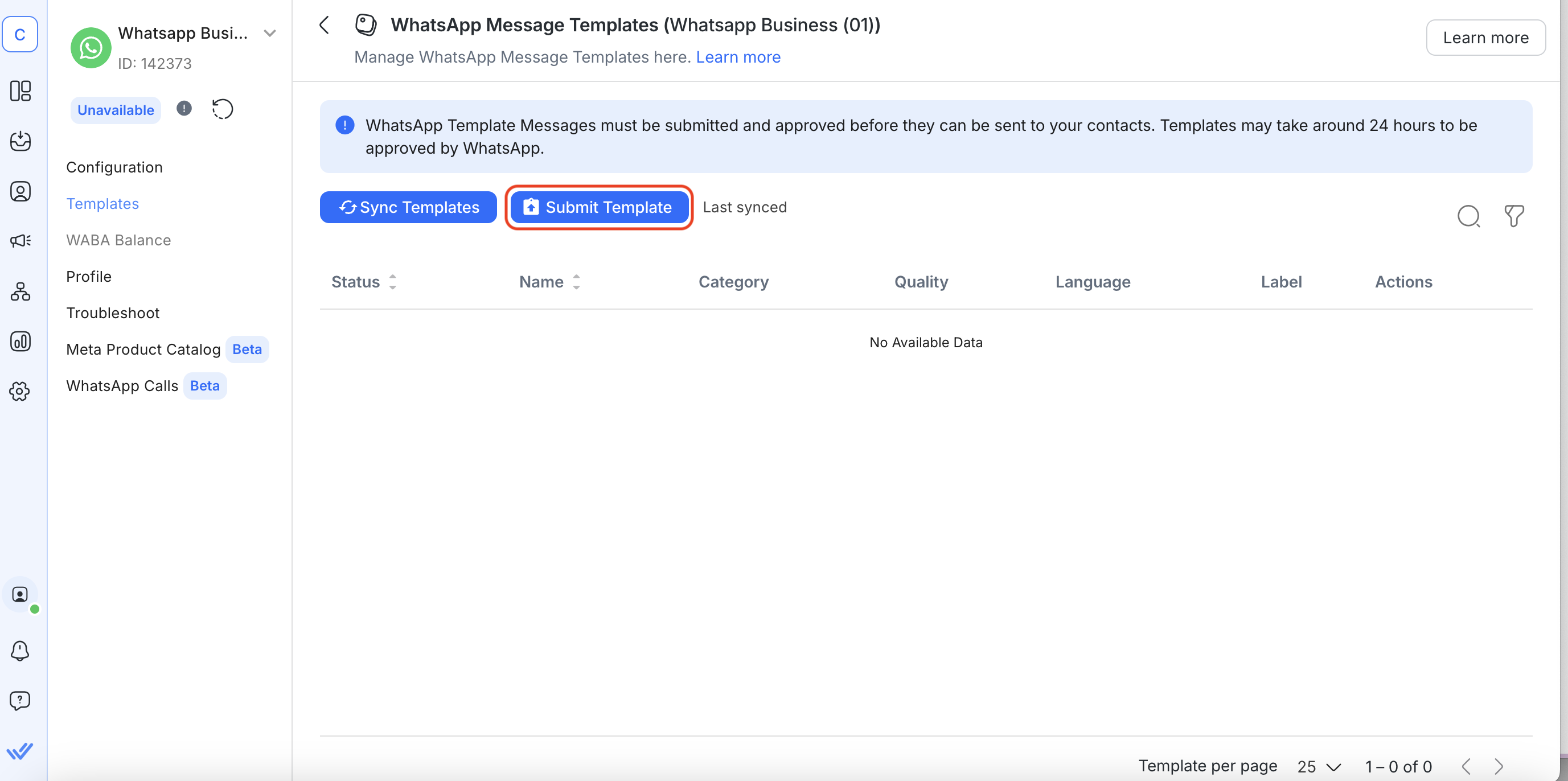
Task: Open the workflows icon in the sidebar
Action: pos(20,291)
